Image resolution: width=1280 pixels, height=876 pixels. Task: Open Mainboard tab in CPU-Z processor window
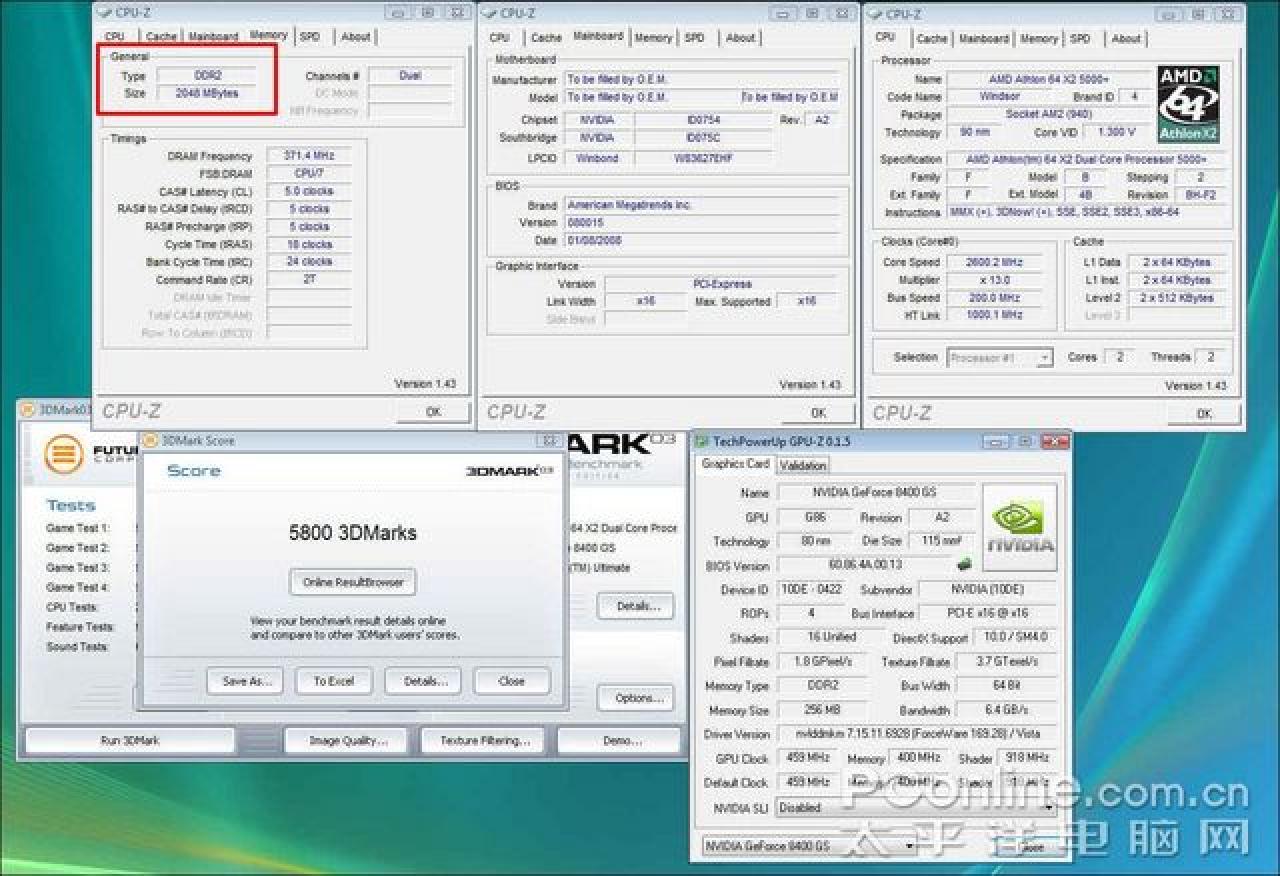pos(984,38)
